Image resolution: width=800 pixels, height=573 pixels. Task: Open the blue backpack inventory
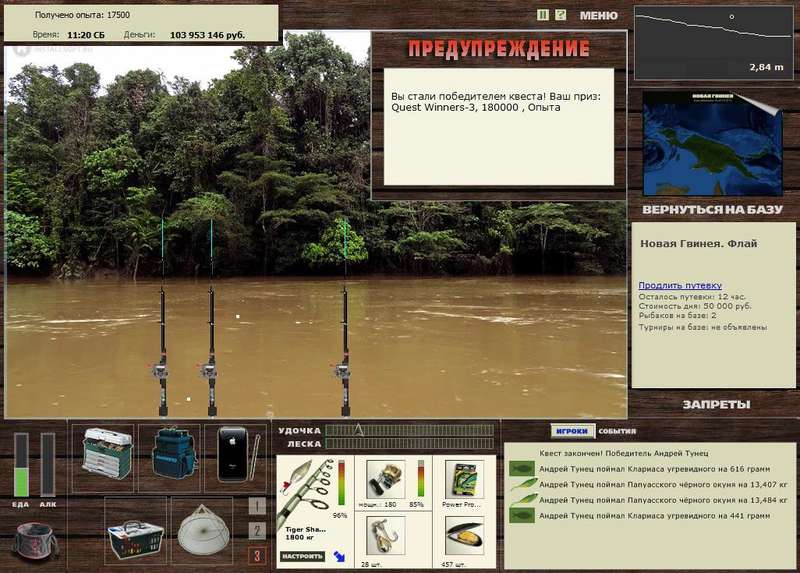point(173,453)
